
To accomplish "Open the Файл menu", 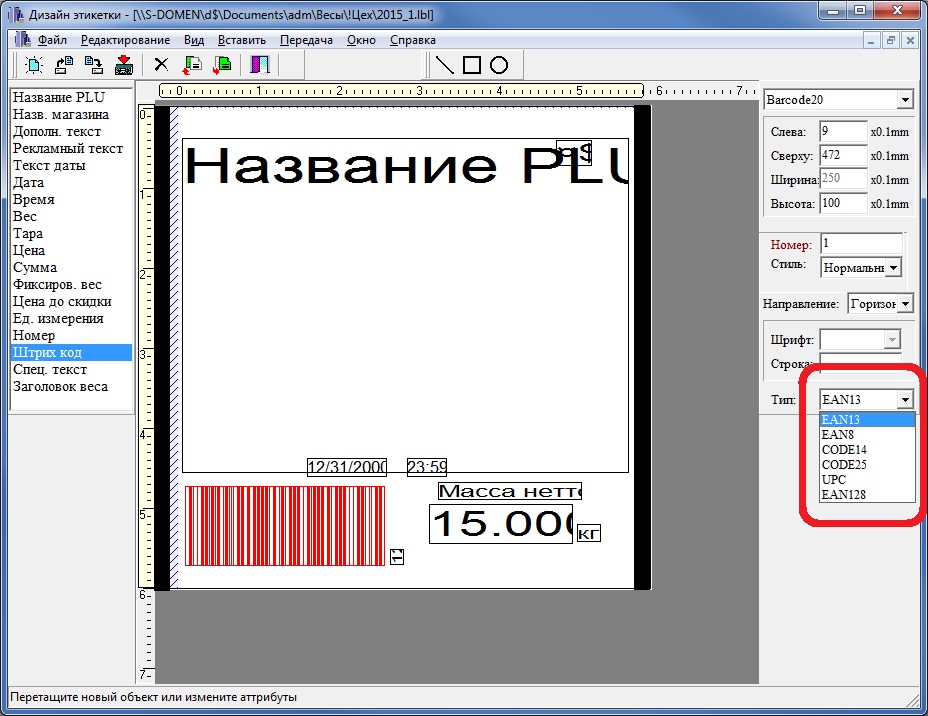I will (52, 40).
